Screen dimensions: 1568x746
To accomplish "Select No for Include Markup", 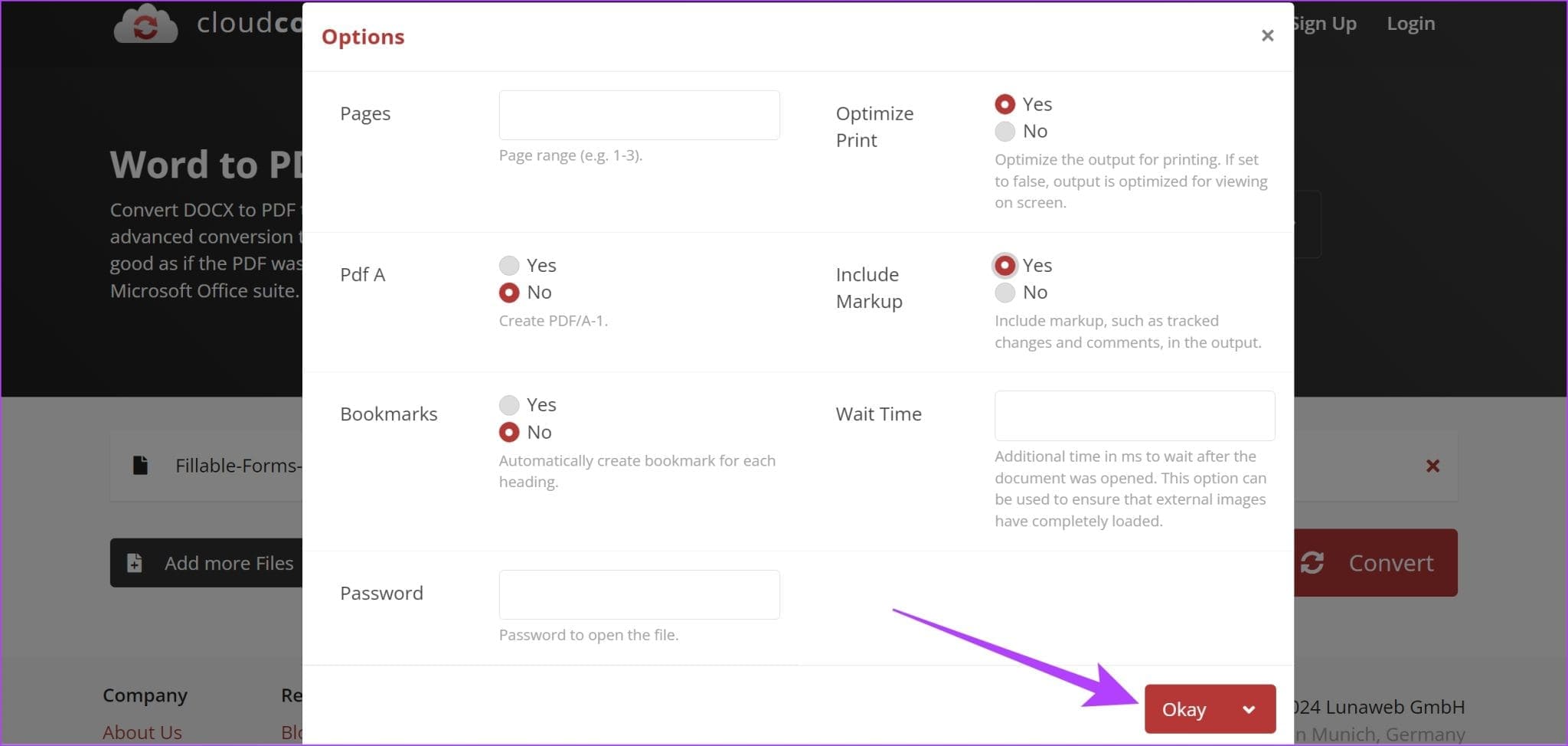I will [x=1004, y=292].
